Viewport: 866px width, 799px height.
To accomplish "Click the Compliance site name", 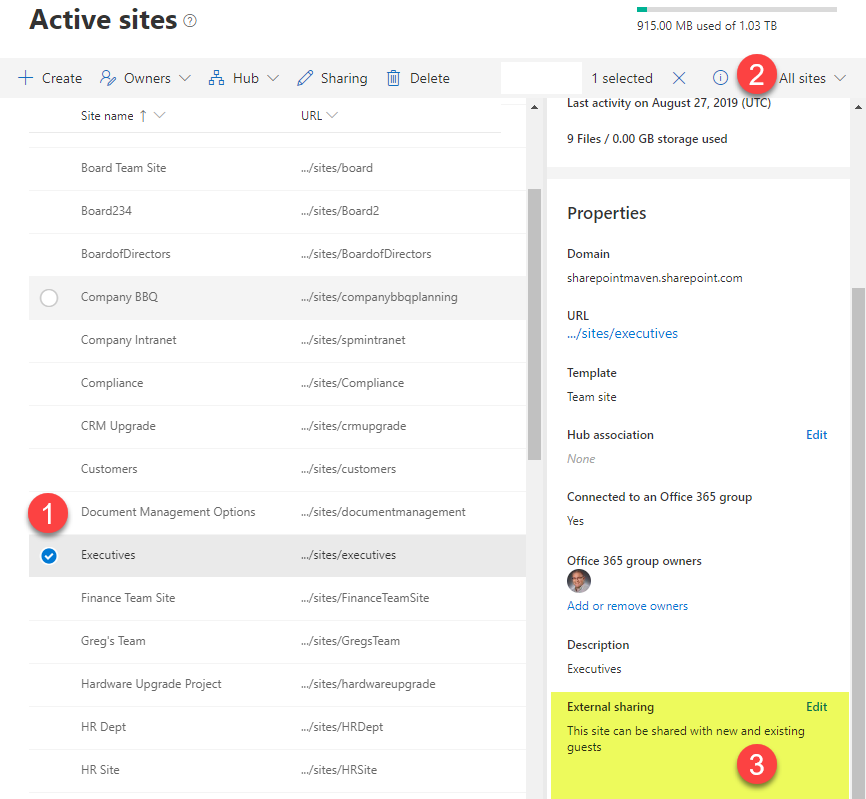I will [x=112, y=383].
